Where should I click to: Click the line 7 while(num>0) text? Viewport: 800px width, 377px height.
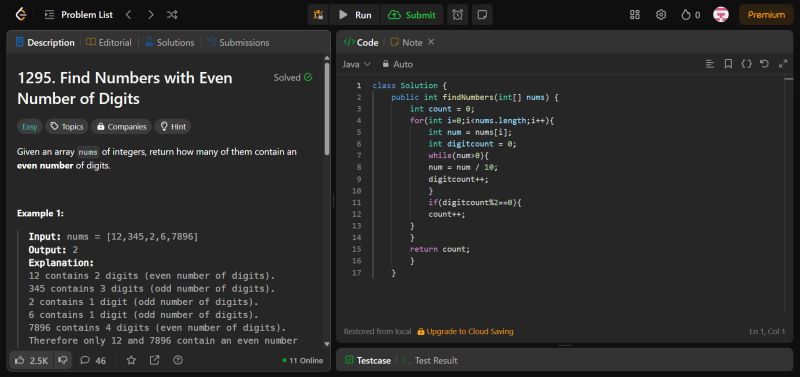pyautogui.click(x=459, y=156)
